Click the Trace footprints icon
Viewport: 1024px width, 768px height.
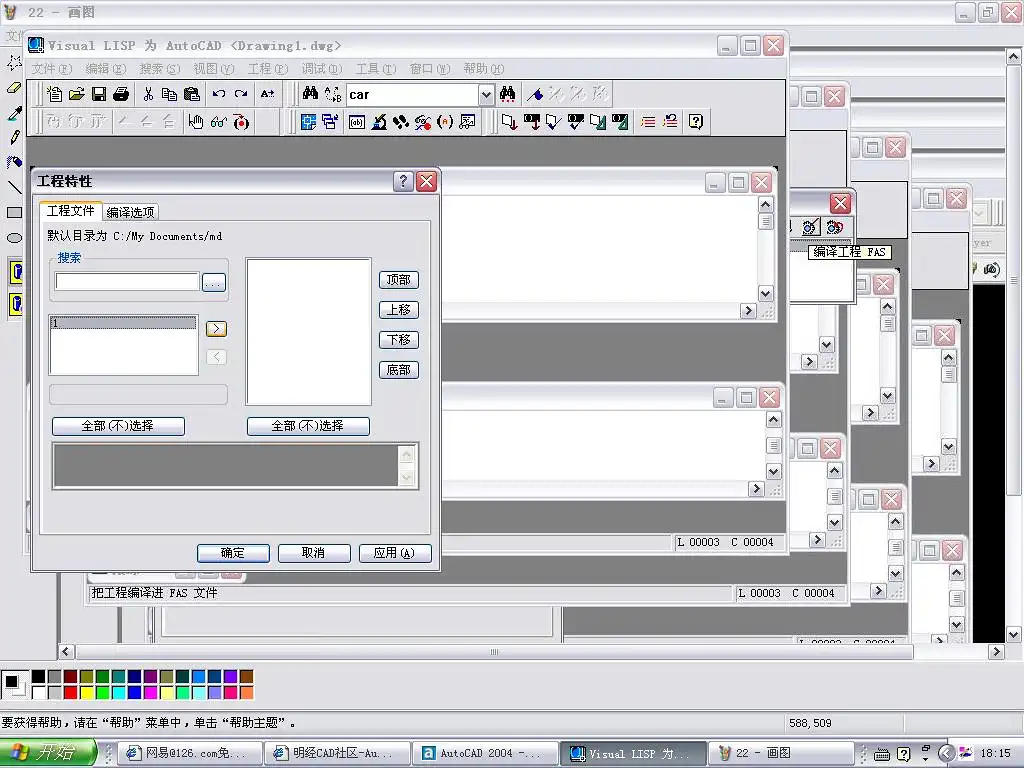pos(400,121)
